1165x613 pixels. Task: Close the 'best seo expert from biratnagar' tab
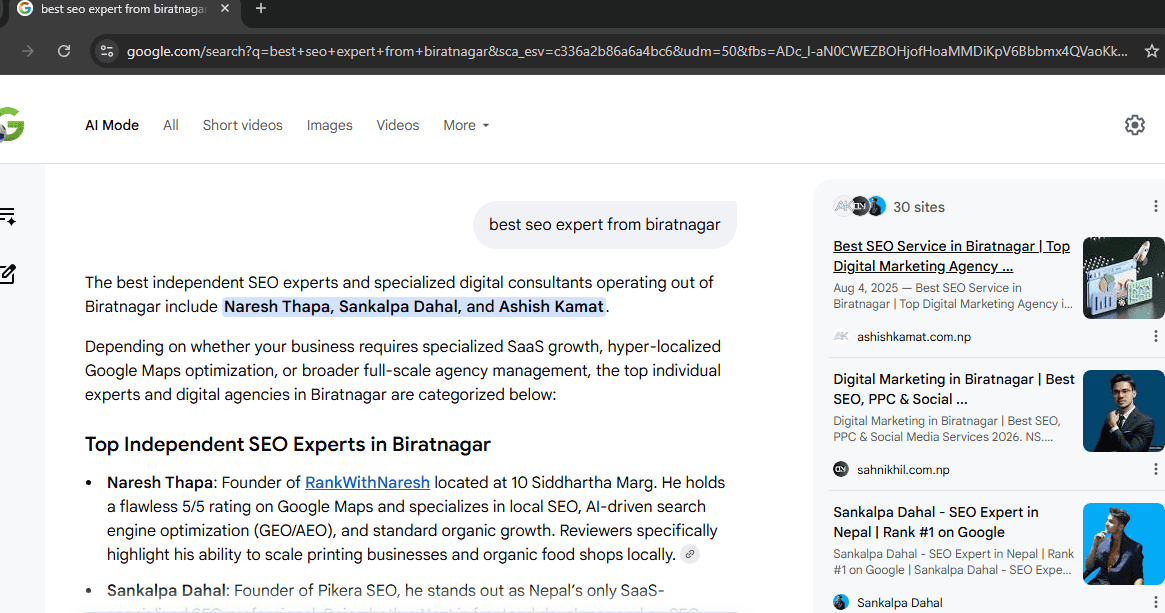pos(225,9)
